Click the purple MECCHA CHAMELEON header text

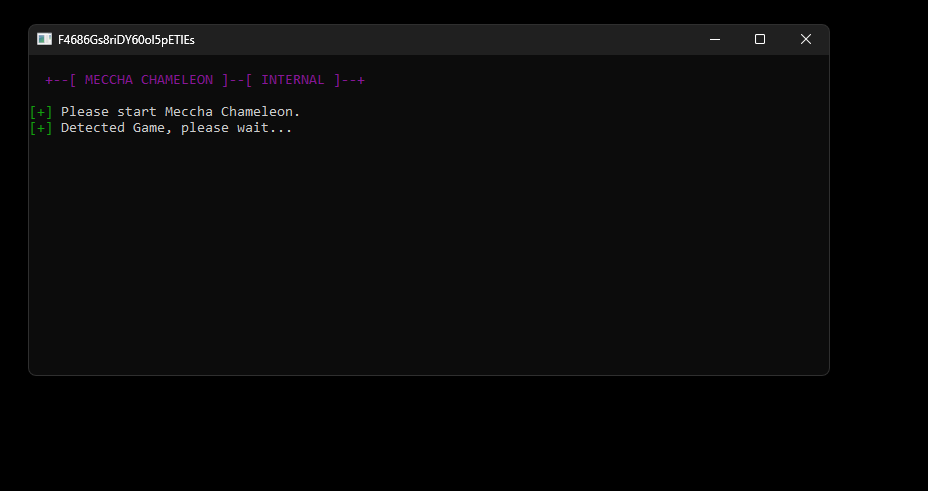click(x=149, y=80)
